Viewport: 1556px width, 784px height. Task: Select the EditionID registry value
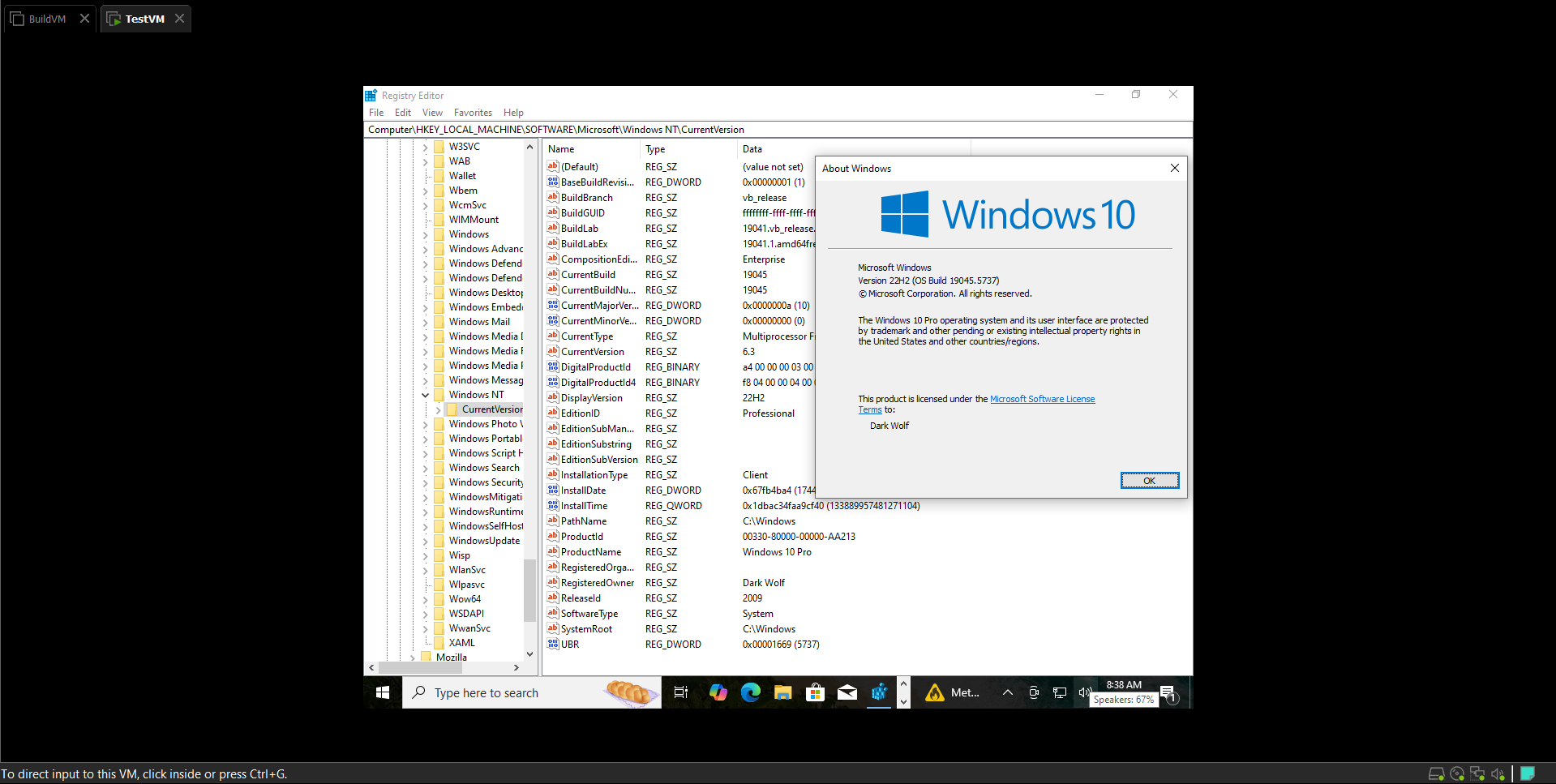(581, 413)
